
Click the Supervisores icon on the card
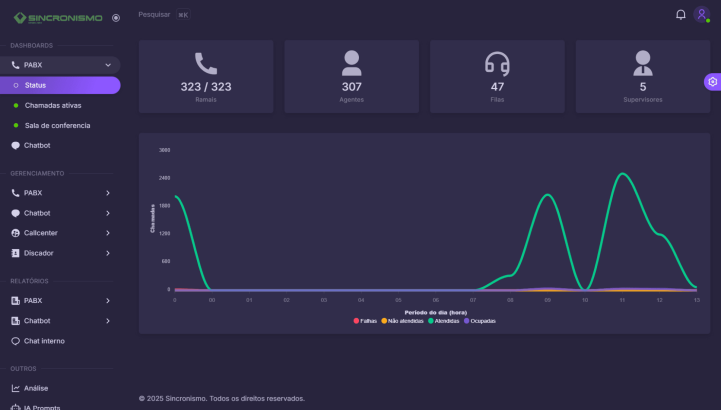[x=642, y=64]
